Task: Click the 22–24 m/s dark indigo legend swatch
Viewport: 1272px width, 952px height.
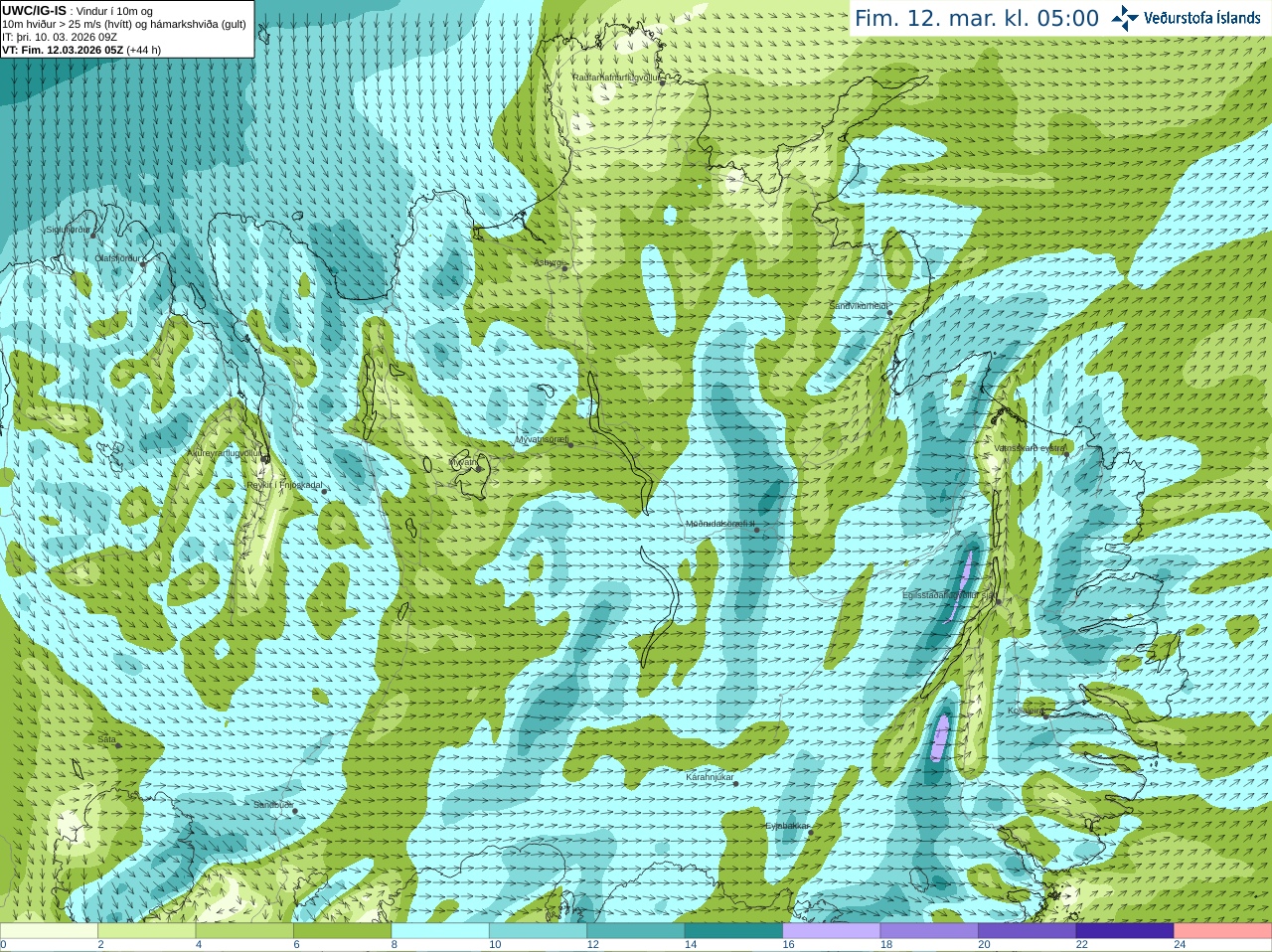Action: [x=1125, y=931]
